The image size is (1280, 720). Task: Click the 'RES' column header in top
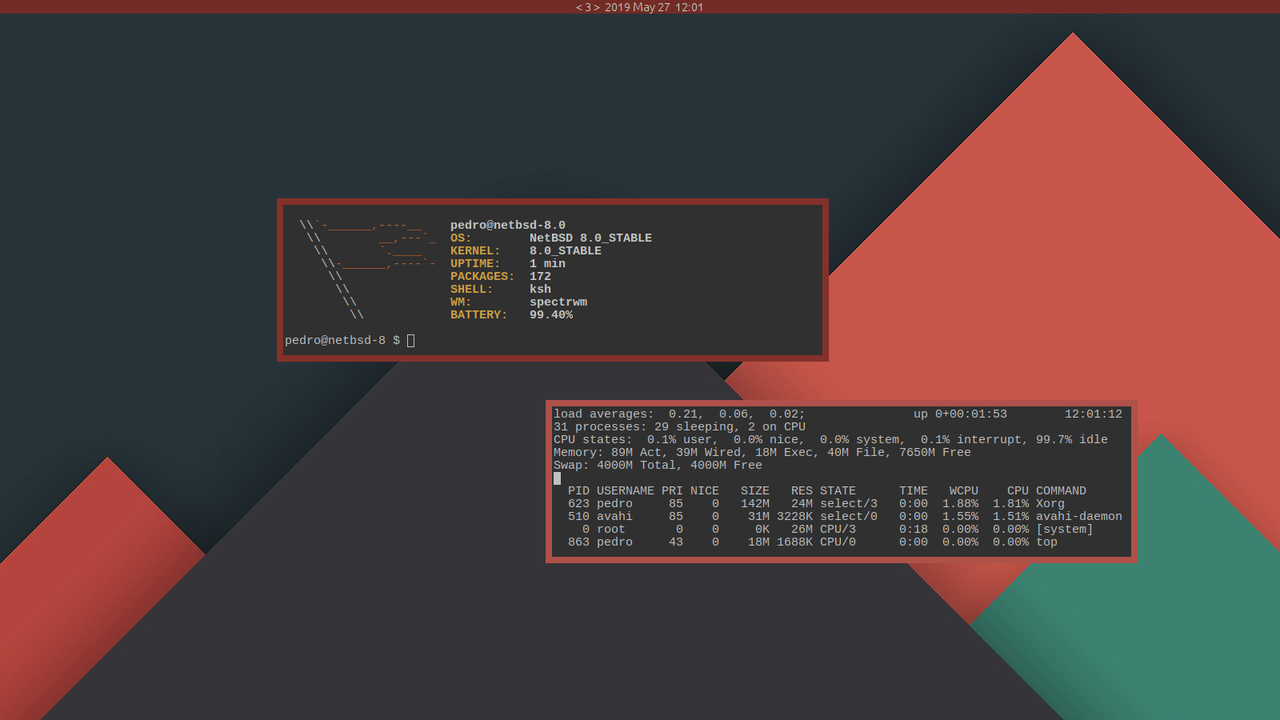pyautogui.click(x=802, y=491)
